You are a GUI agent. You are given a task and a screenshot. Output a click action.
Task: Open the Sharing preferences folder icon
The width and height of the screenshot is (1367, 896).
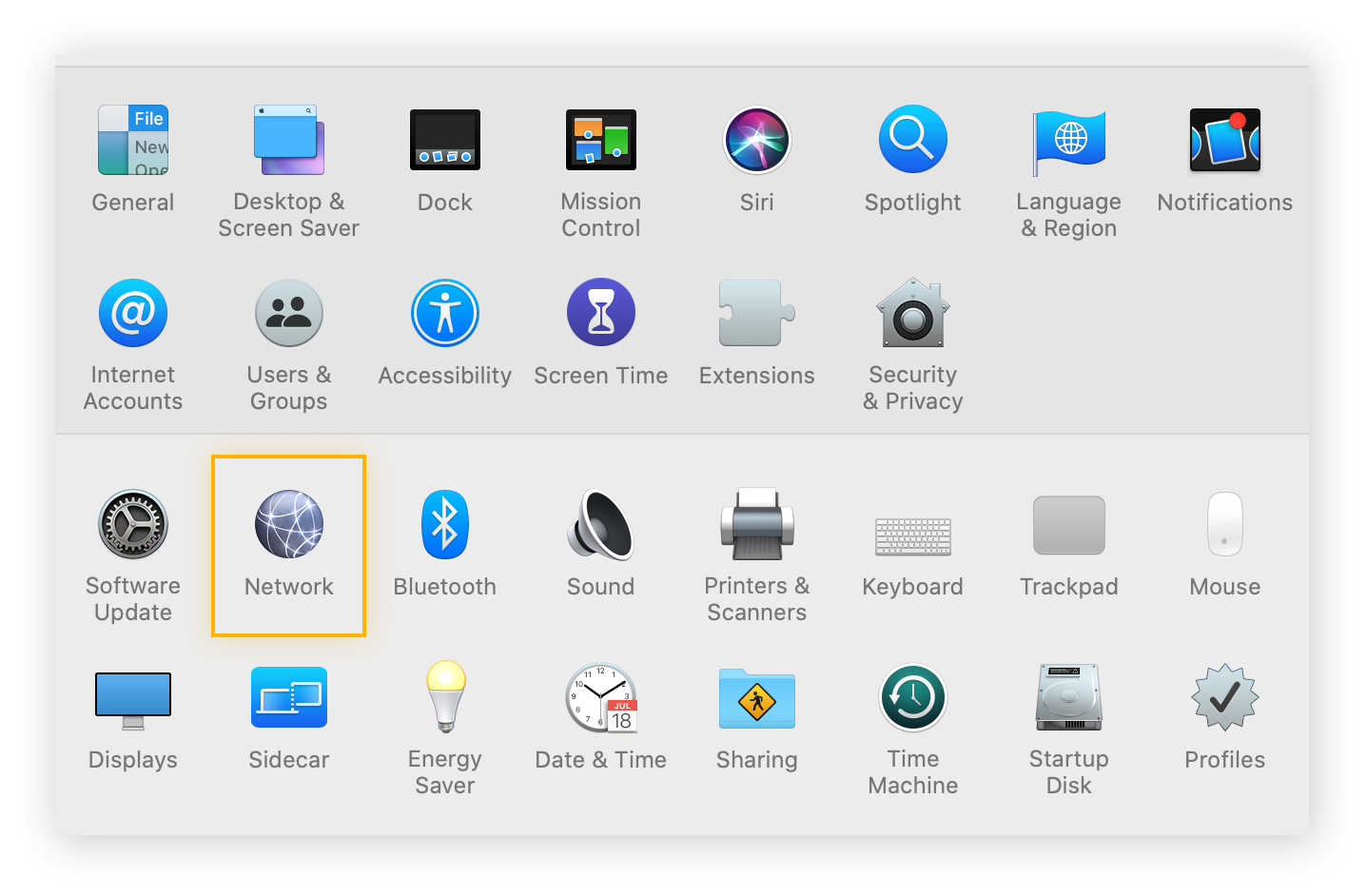[756, 698]
